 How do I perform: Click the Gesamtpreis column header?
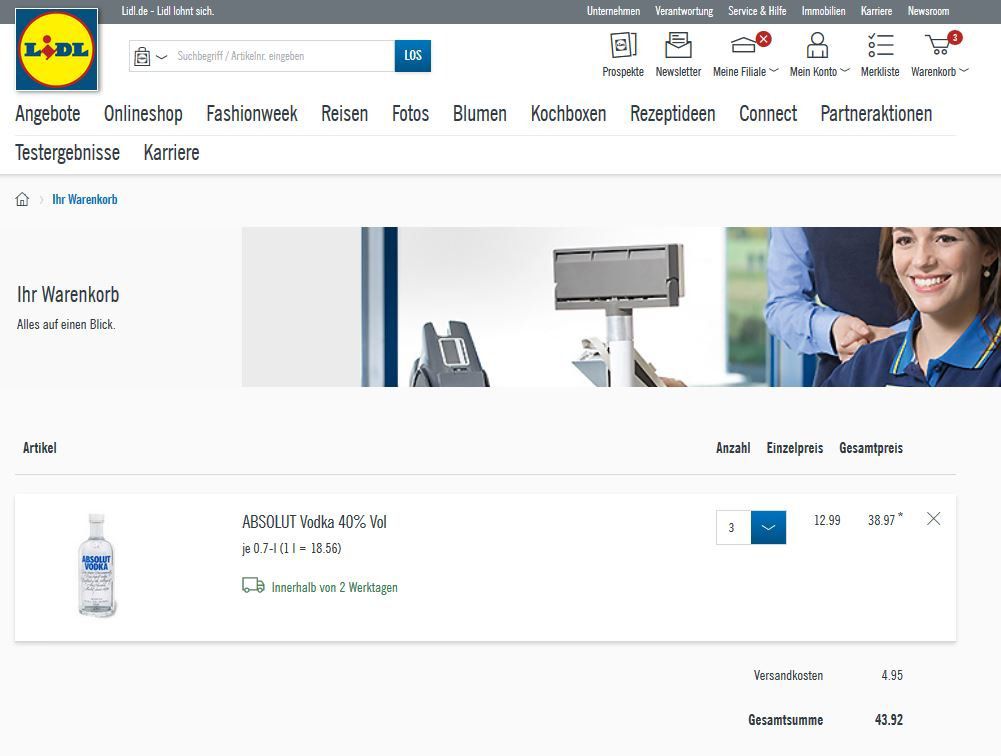pos(871,448)
